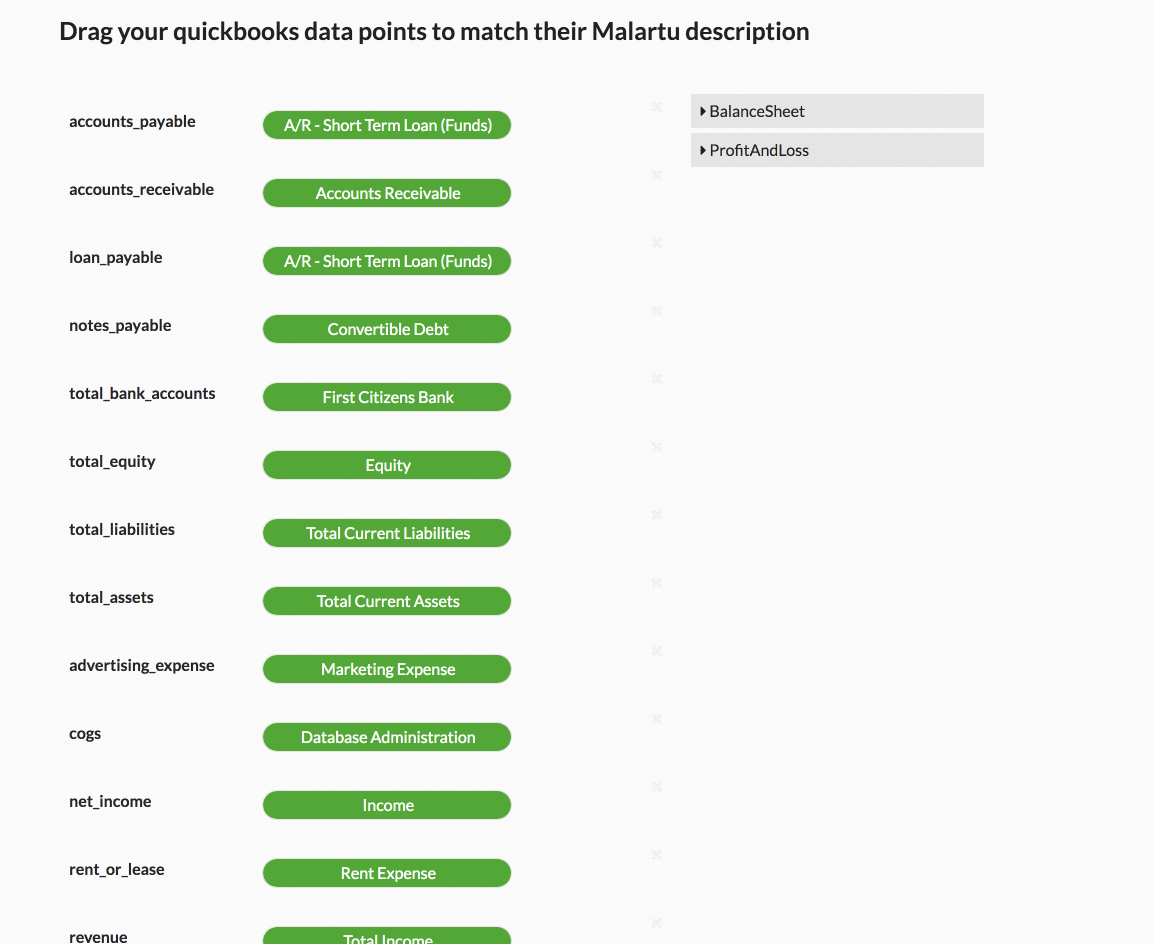Click the revenue label

coord(98,937)
